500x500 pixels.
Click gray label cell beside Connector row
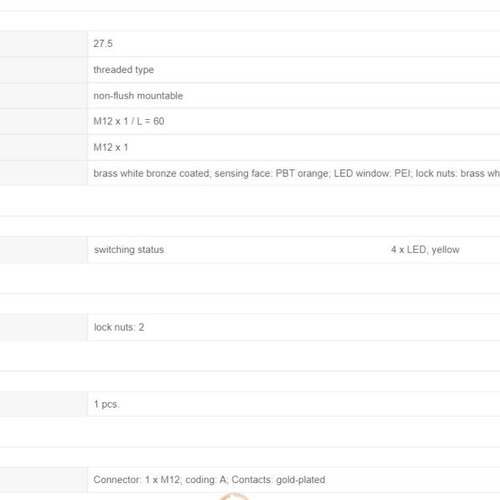[44, 480]
